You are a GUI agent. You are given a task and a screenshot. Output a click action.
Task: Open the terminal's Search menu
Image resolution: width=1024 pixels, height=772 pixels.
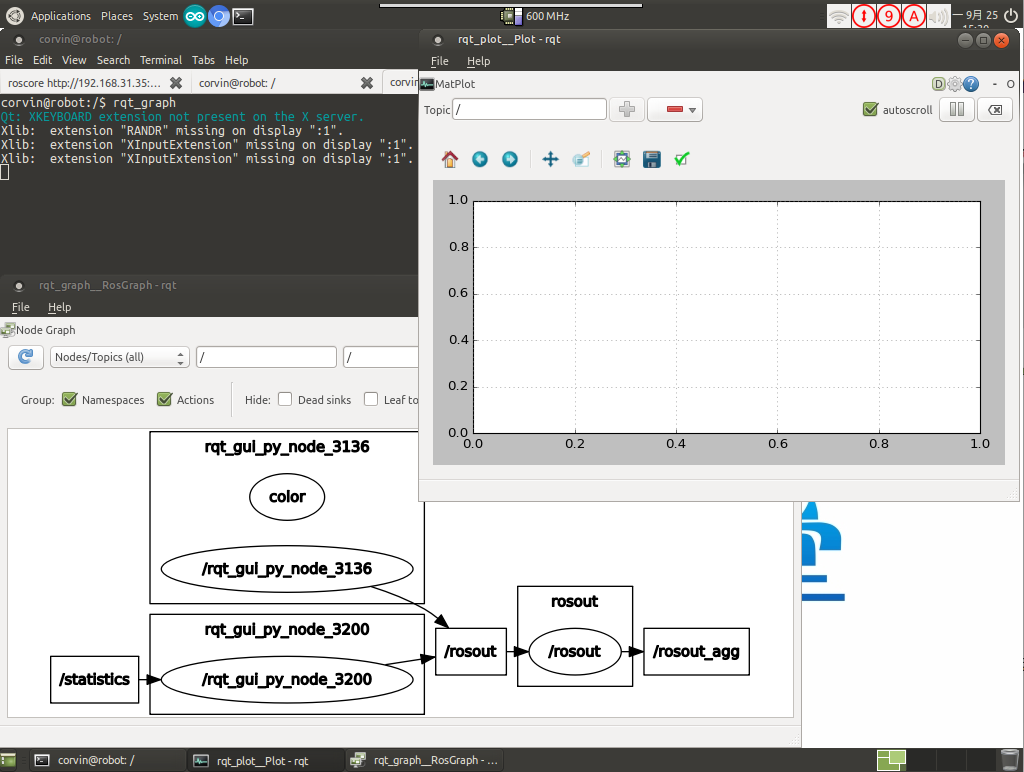pos(114,60)
